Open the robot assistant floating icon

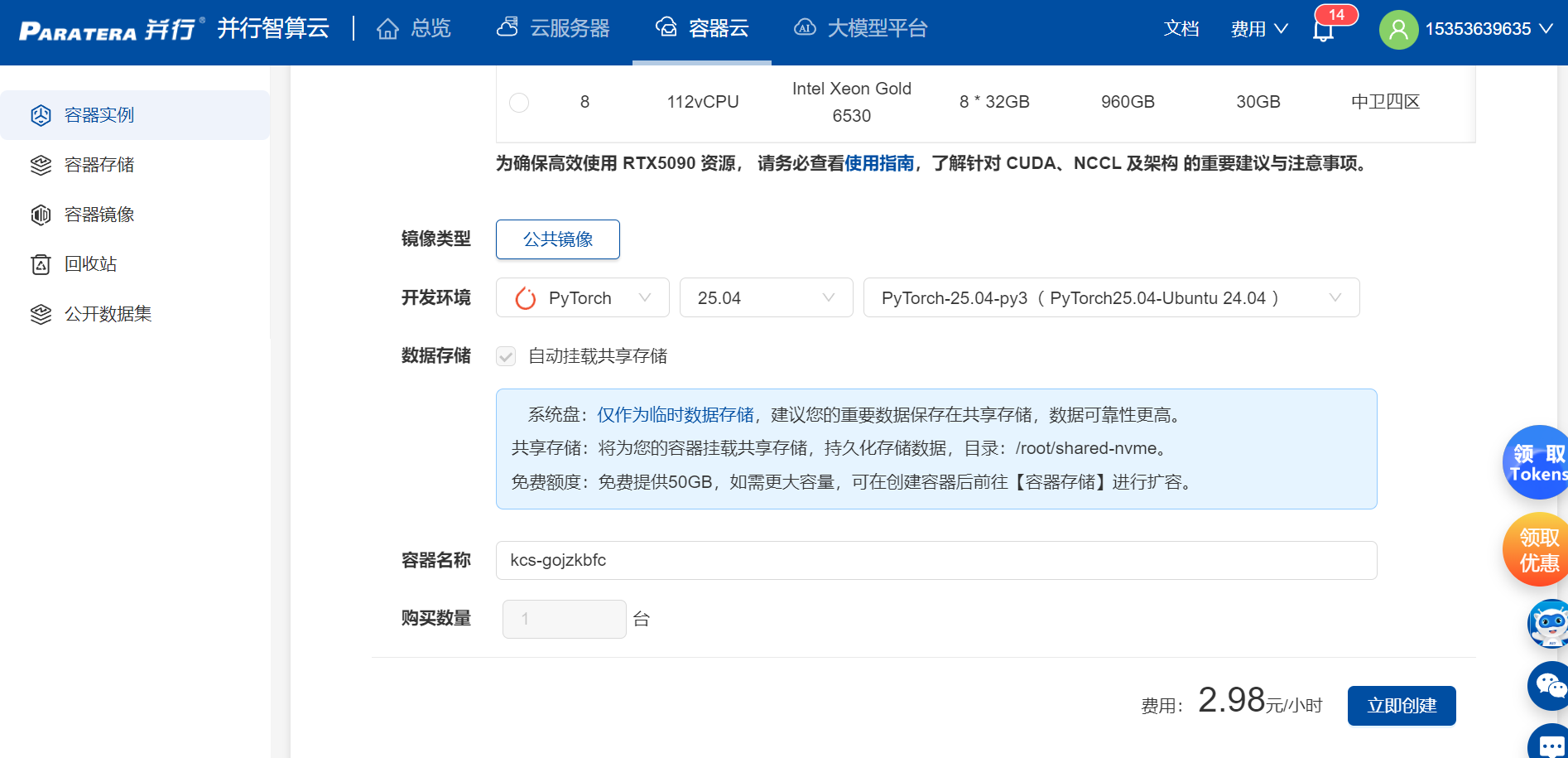pyautogui.click(x=1548, y=624)
